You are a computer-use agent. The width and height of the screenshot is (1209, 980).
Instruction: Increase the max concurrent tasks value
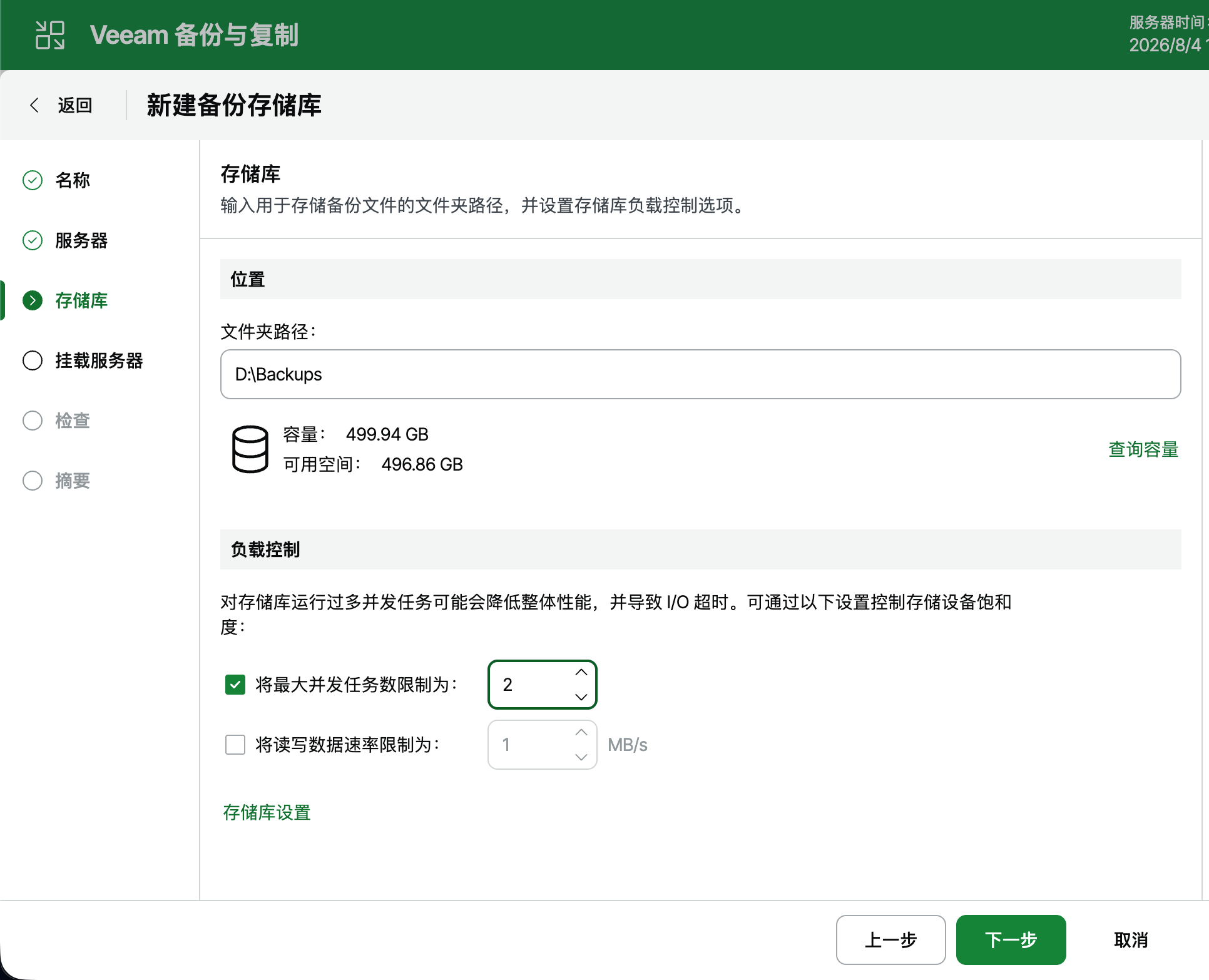[581, 673]
